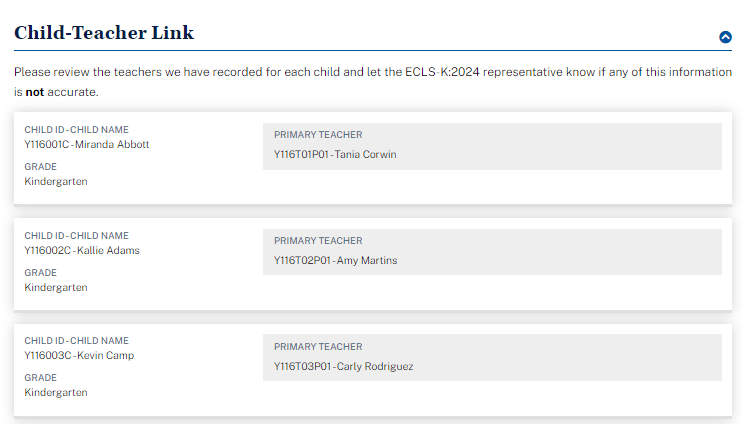Viewport: 747px width, 424px height.
Task: Click the Grade label in Kevin Camp's card
Action: click(x=41, y=378)
